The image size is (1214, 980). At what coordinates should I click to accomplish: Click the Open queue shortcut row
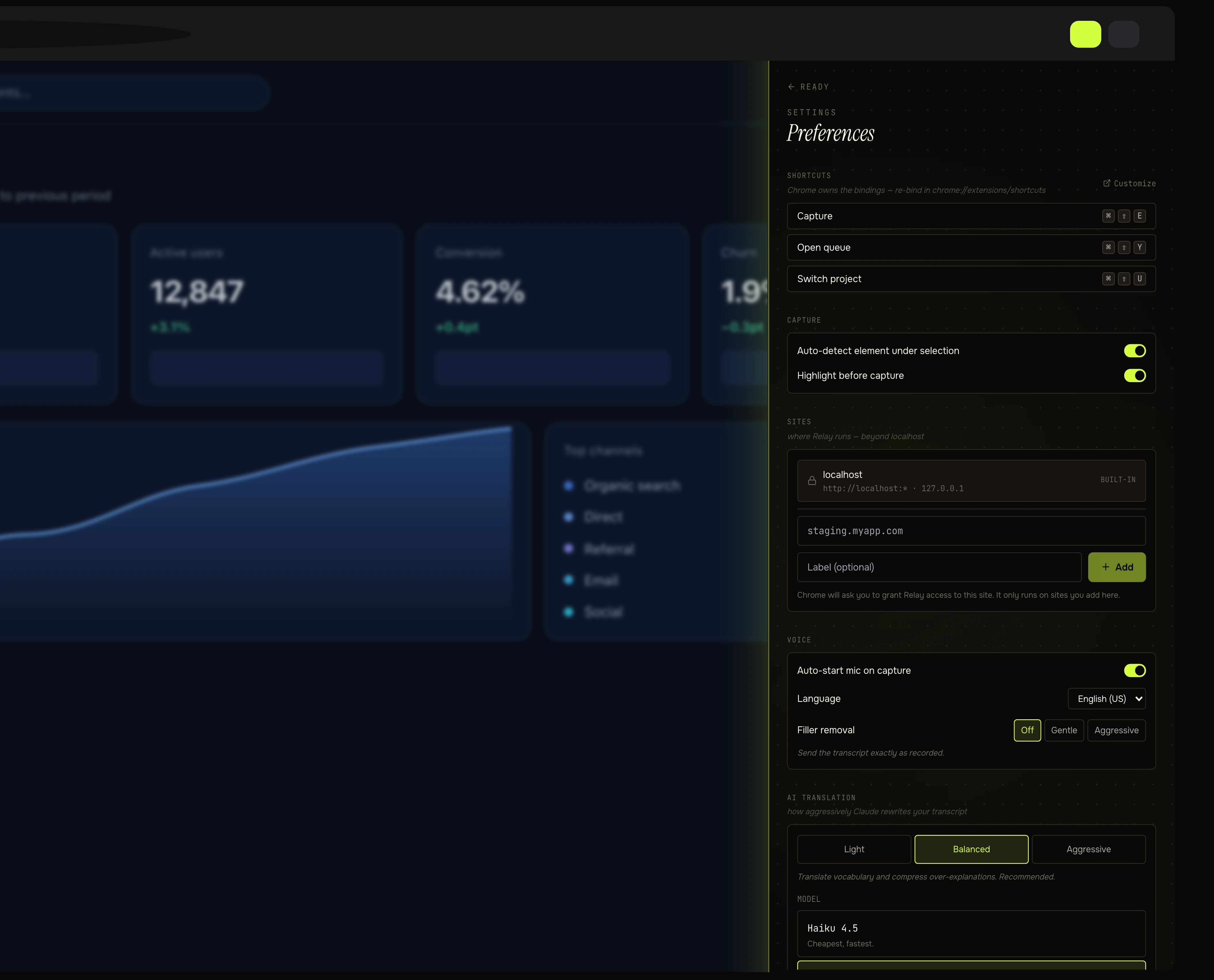pyautogui.click(x=971, y=247)
